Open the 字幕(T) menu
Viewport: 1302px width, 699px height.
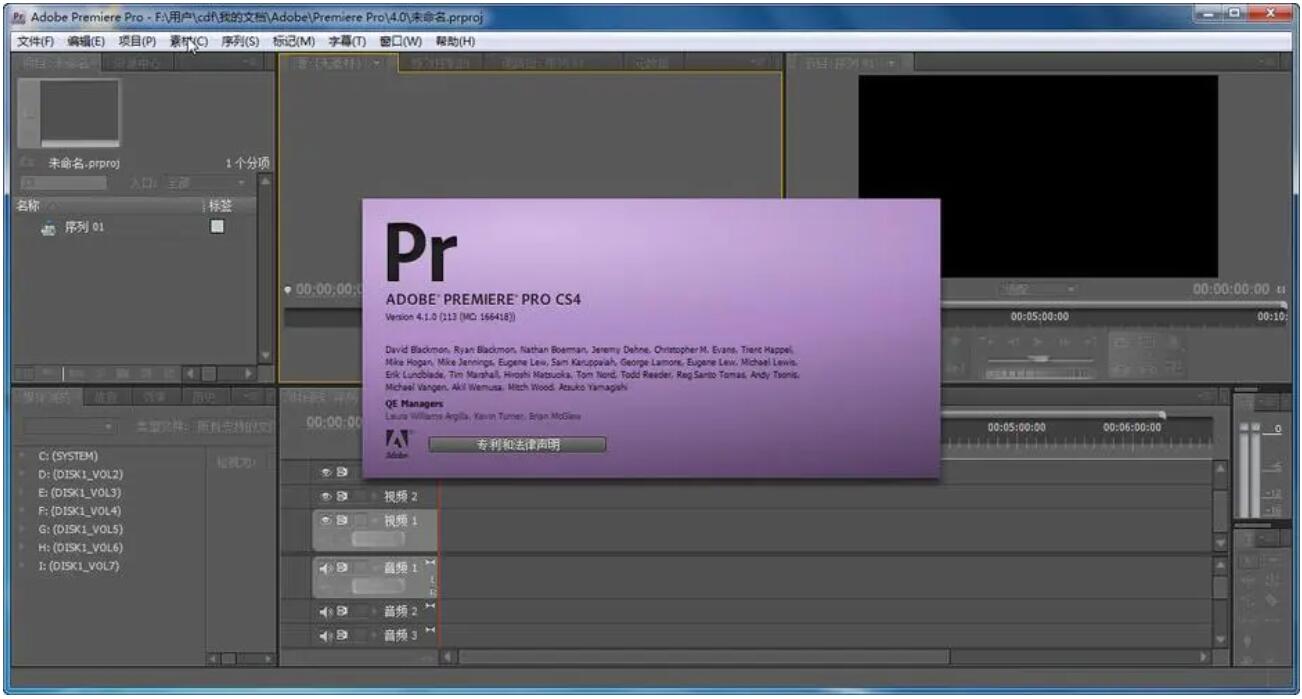click(347, 41)
